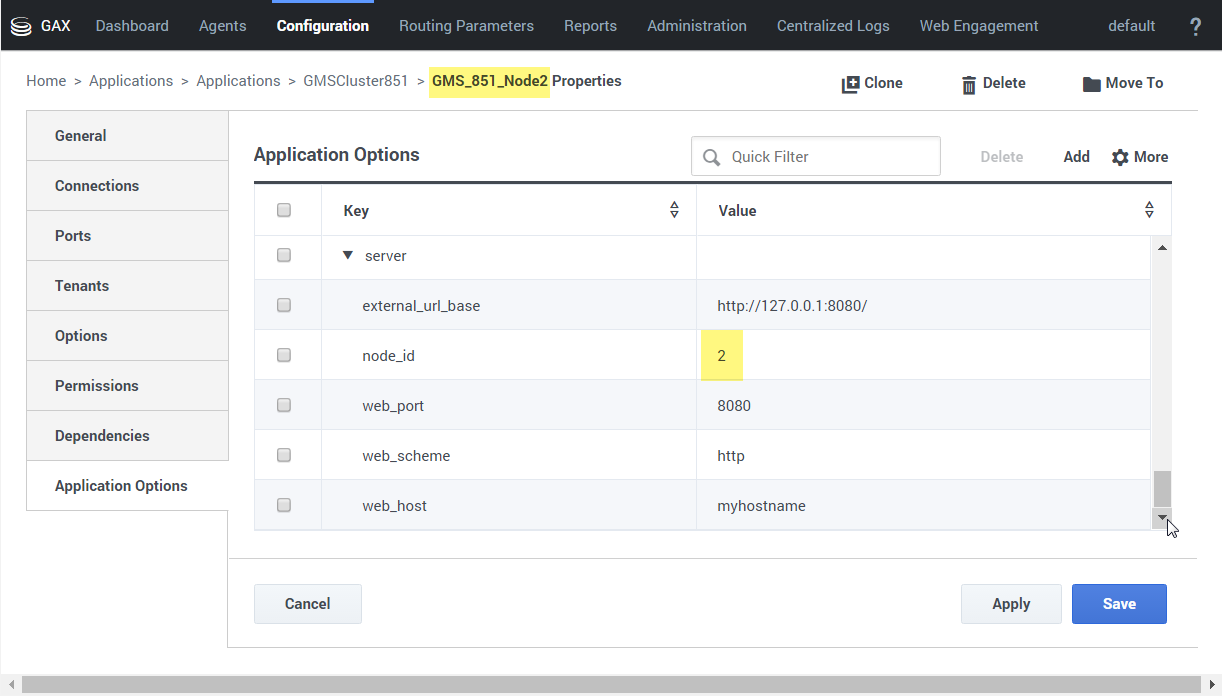
Task: Open the Routing Parameters menu
Action: point(466,26)
